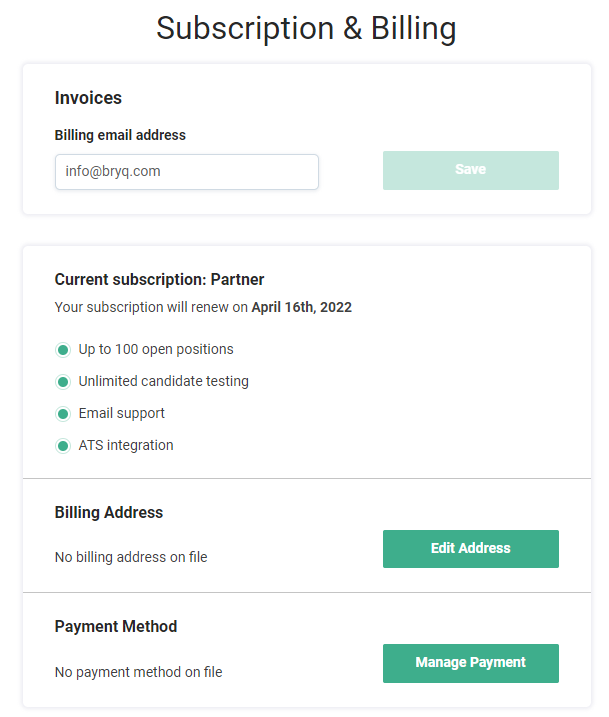Click green bullet beside Up to 100 open positions
The width and height of the screenshot is (609, 717).
pos(62,350)
